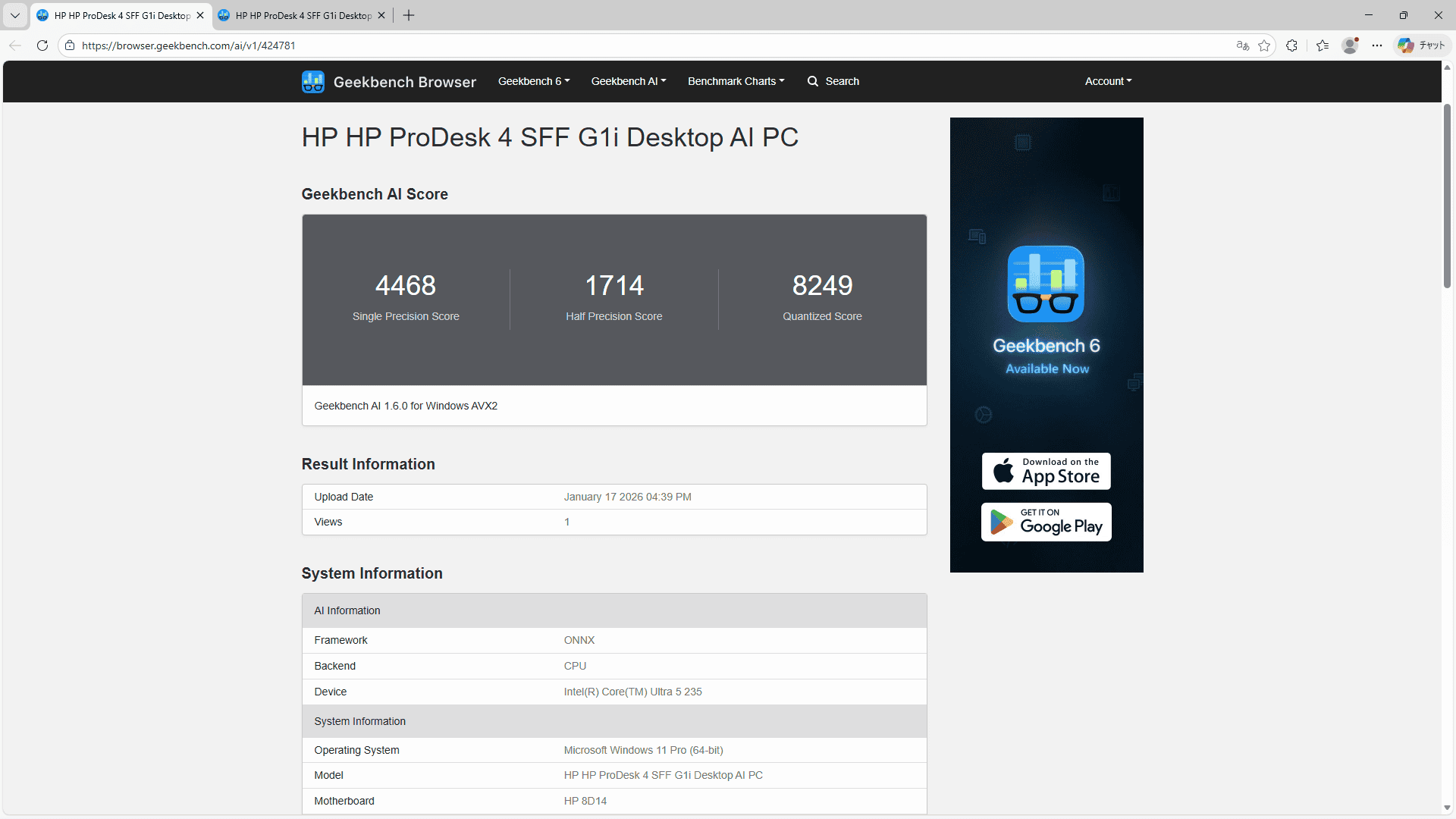Reload the page with the refresh icon
Viewport: 1456px width, 819px height.
coord(42,45)
